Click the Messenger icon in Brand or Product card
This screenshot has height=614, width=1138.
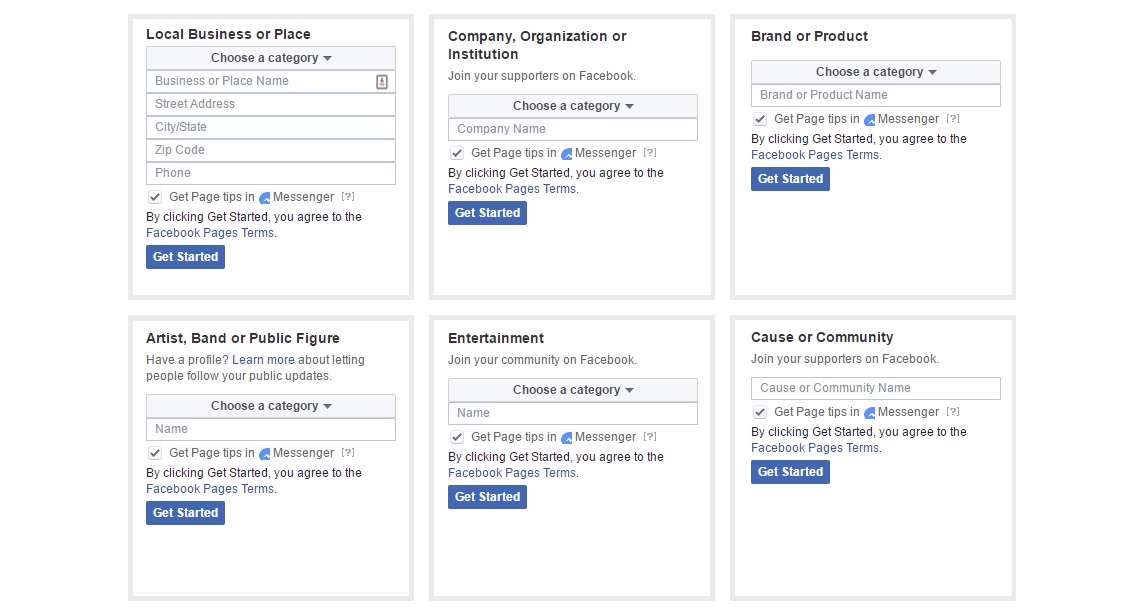pyautogui.click(x=871, y=119)
